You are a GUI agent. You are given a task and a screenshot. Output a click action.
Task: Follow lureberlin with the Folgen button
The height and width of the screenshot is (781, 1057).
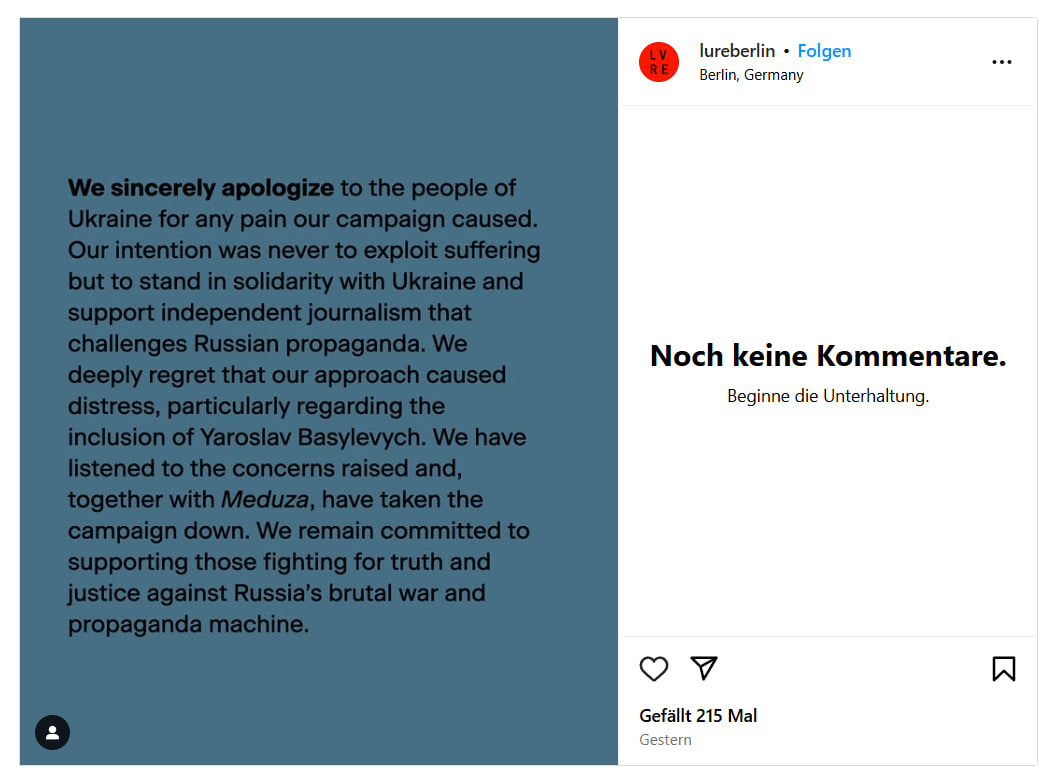(824, 51)
